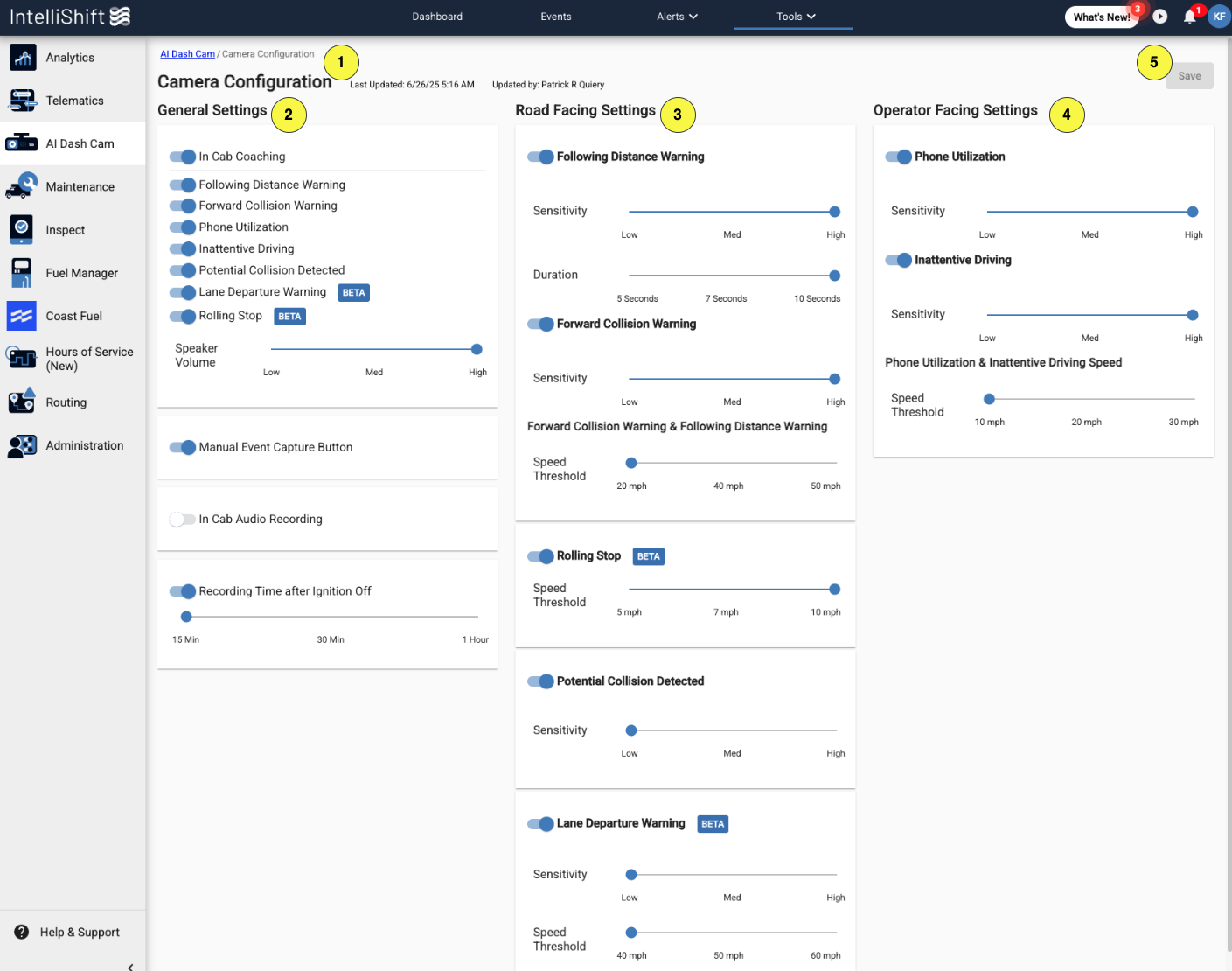Collapse the sidebar with the bottom chevron
Image resolution: width=1232 pixels, height=971 pixels.
click(x=129, y=965)
